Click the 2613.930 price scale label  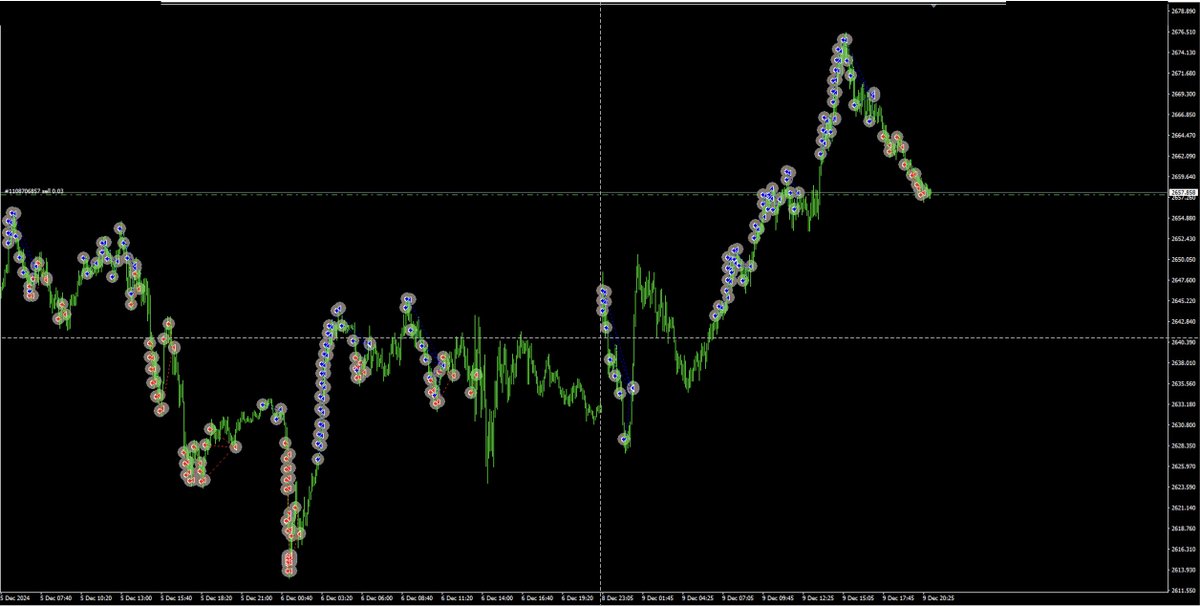(x=1183, y=569)
